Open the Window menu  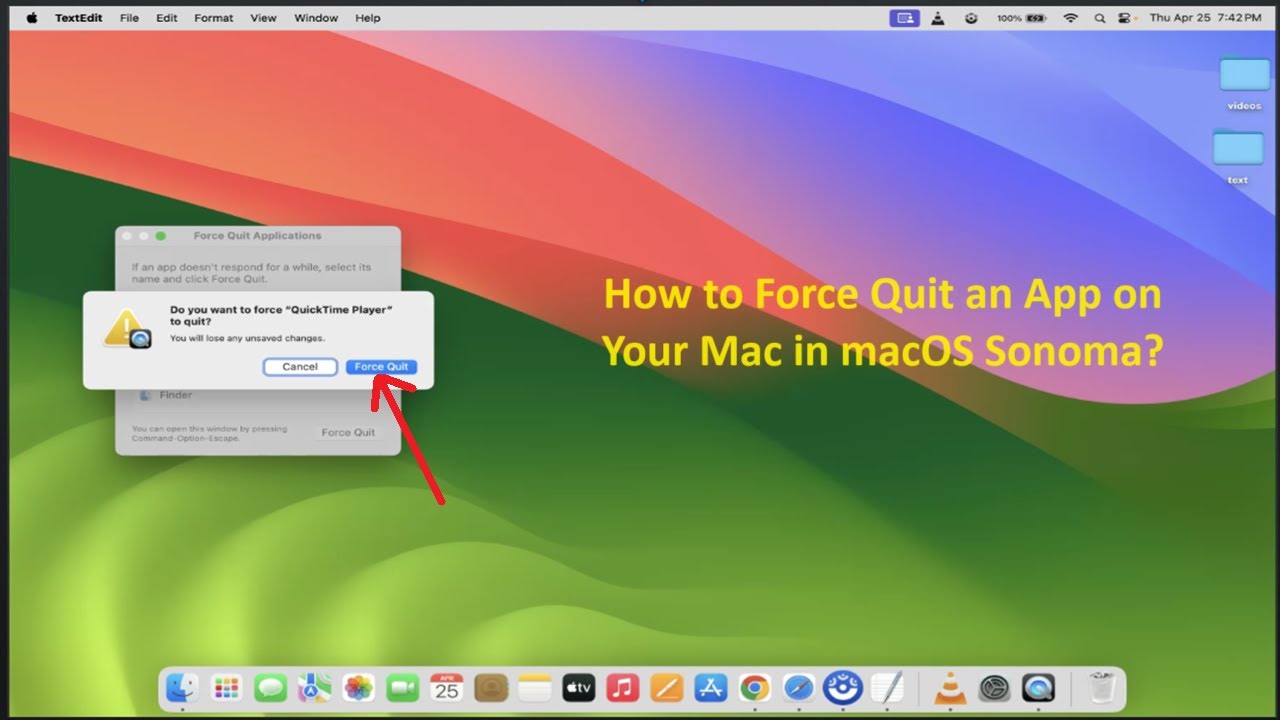click(x=316, y=18)
